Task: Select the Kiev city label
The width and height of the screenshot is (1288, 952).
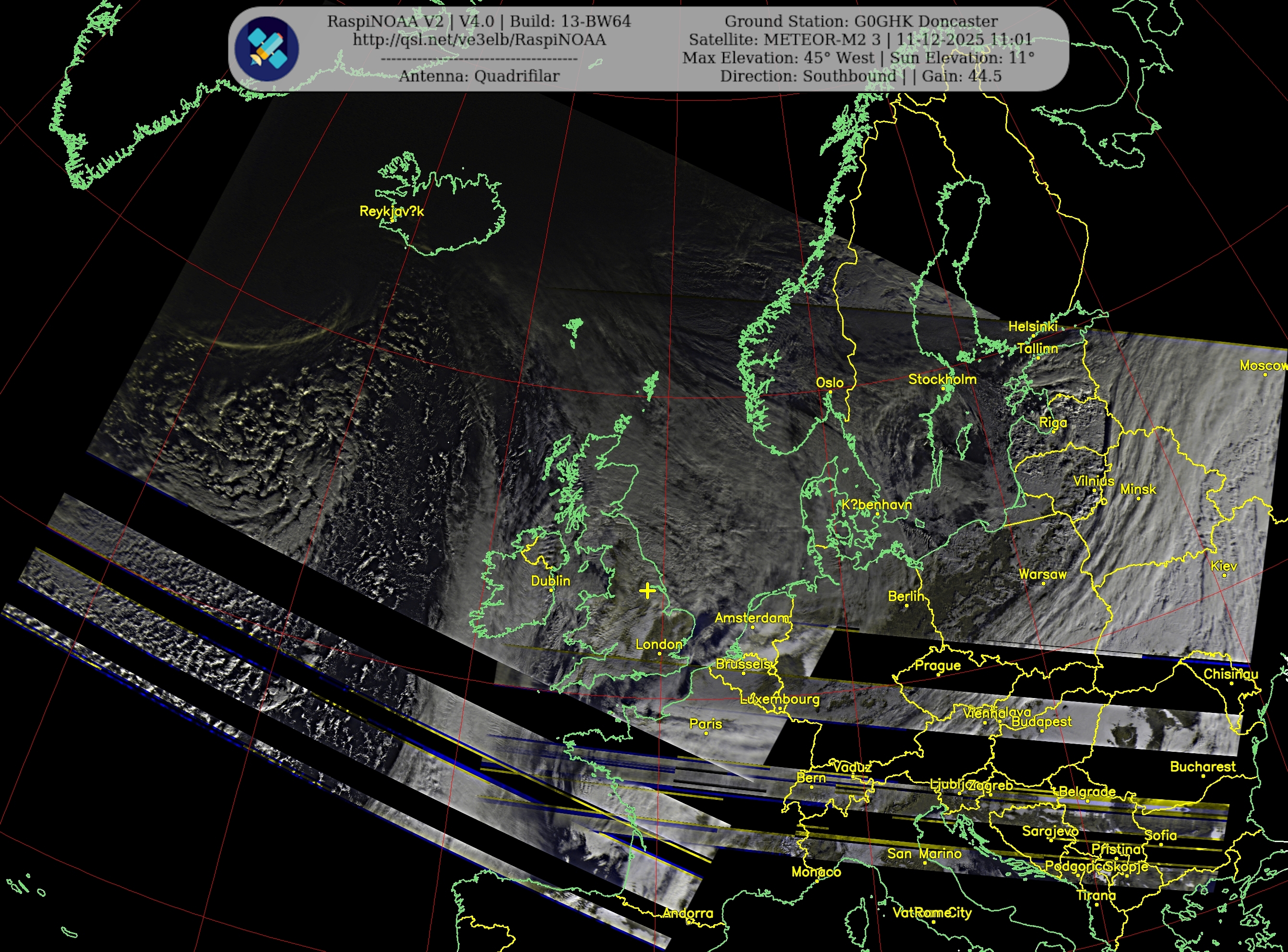Action: [x=1224, y=566]
